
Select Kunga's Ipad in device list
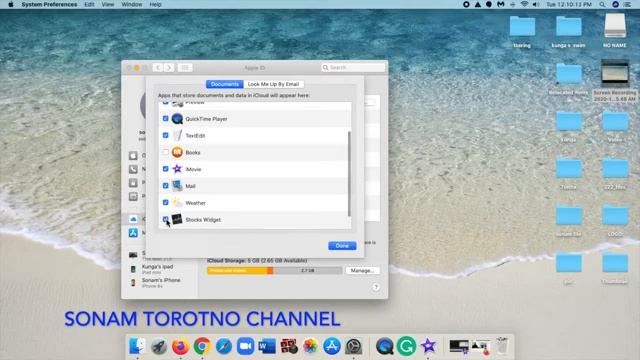158,269
